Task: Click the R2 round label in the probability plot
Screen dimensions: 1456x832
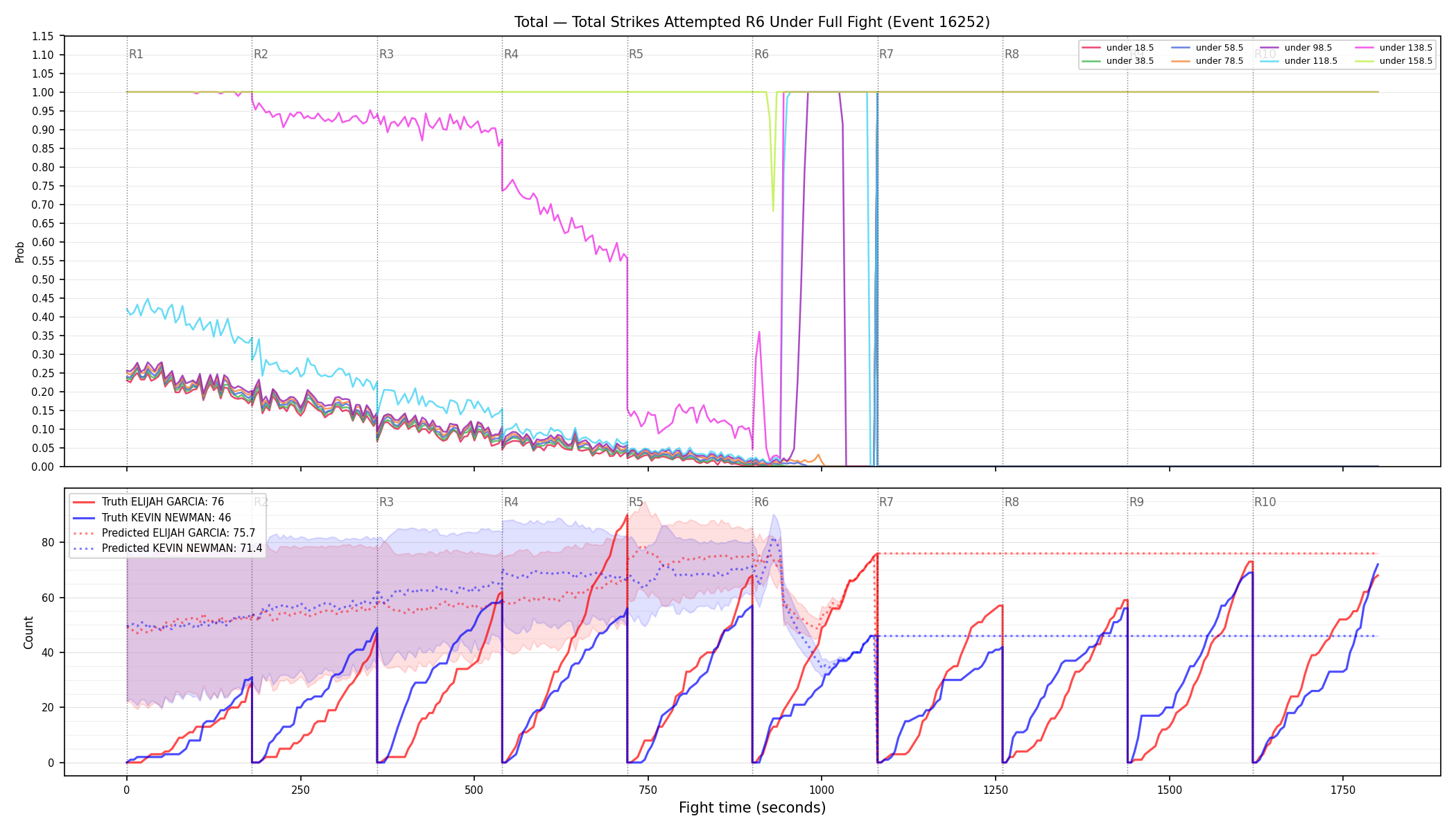Action: point(261,54)
